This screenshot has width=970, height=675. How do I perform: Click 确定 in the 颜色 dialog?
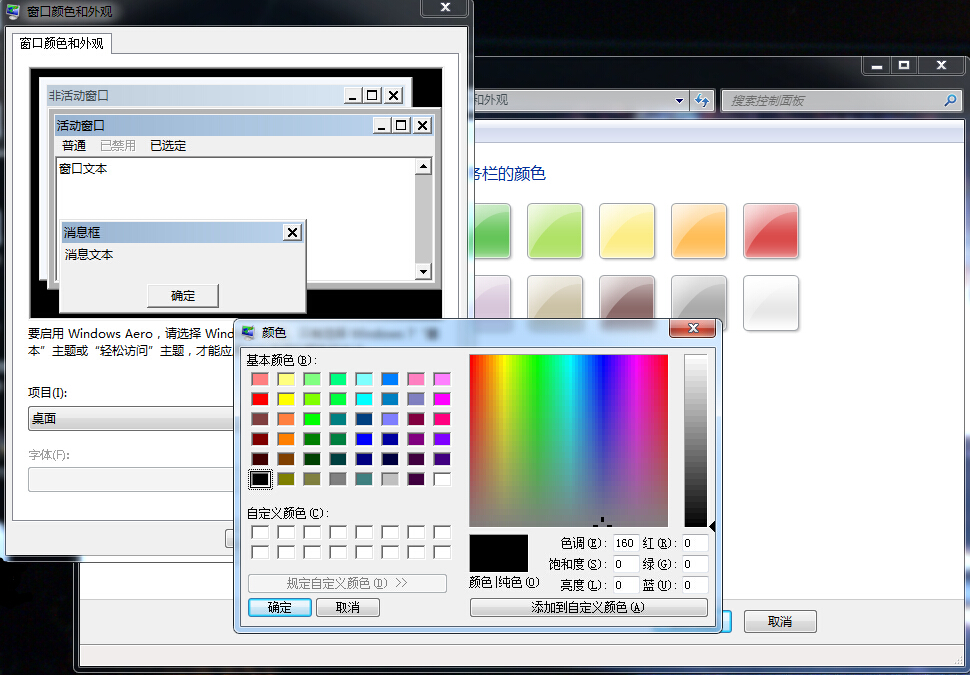coord(279,607)
